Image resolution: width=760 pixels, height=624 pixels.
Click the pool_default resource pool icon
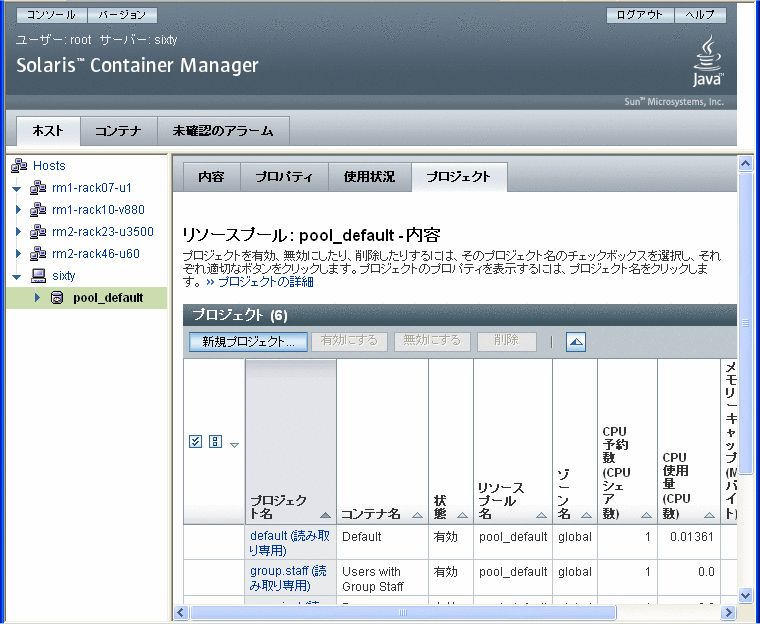pyautogui.click(x=57, y=298)
